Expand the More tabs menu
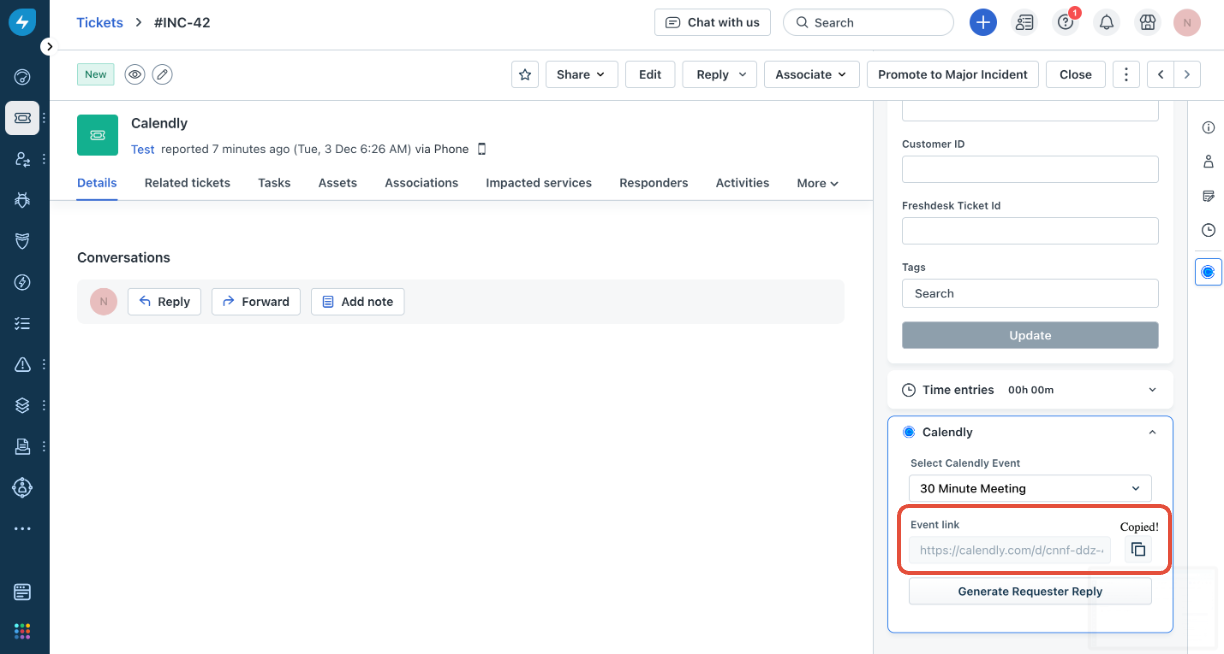The width and height of the screenshot is (1224, 654). (817, 183)
